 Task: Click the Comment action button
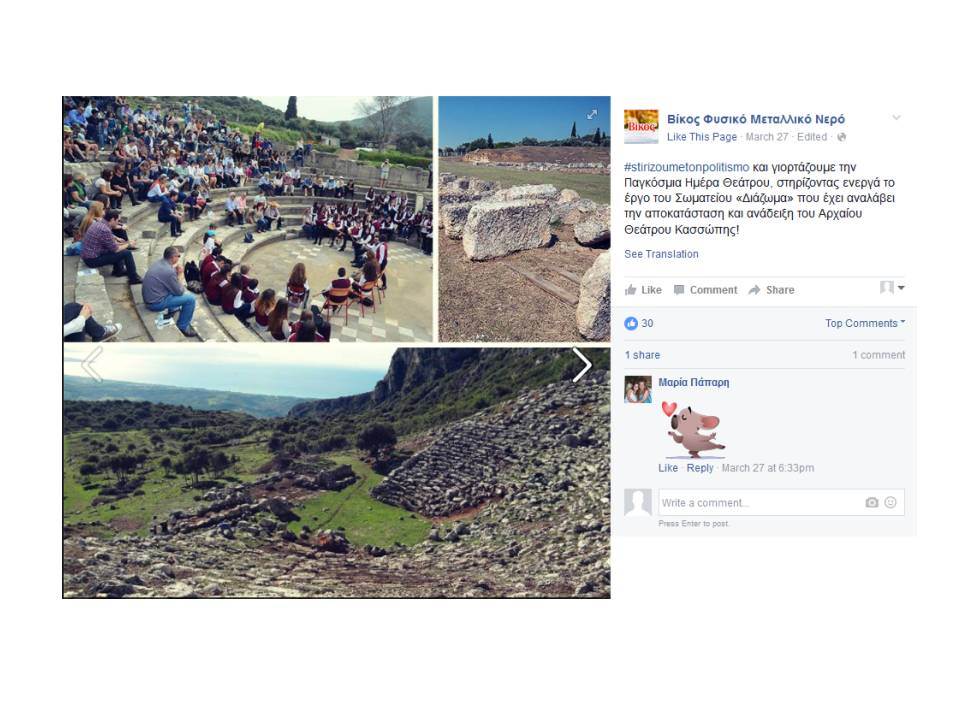point(706,290)
